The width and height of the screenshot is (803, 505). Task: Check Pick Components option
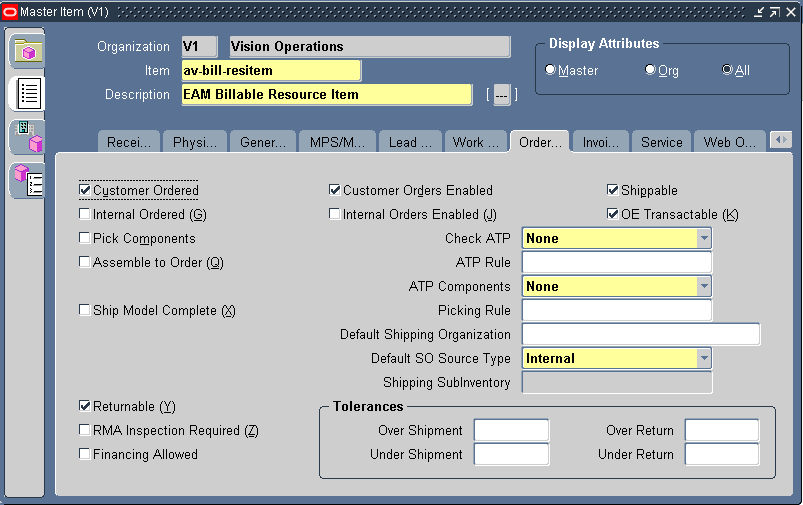click(84, 238)
